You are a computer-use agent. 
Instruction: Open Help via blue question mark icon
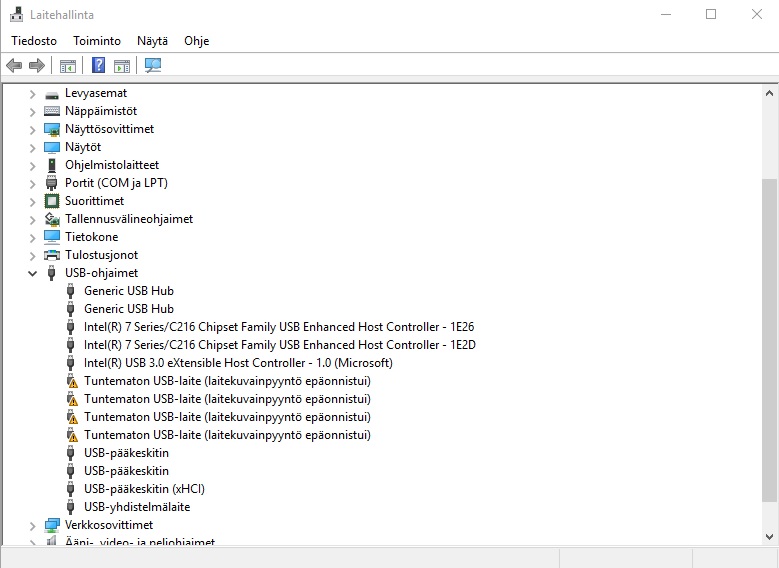(98, 66)
